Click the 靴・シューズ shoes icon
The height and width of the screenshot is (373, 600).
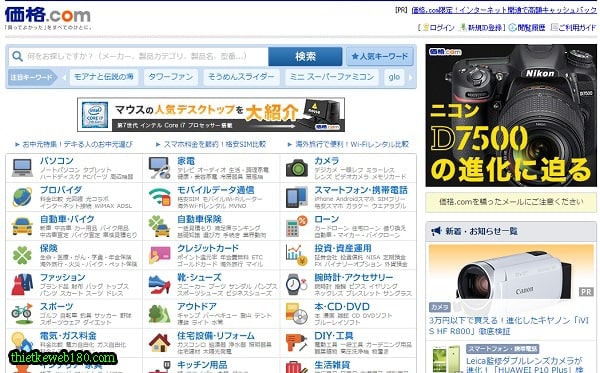click(x=160, y=284)
